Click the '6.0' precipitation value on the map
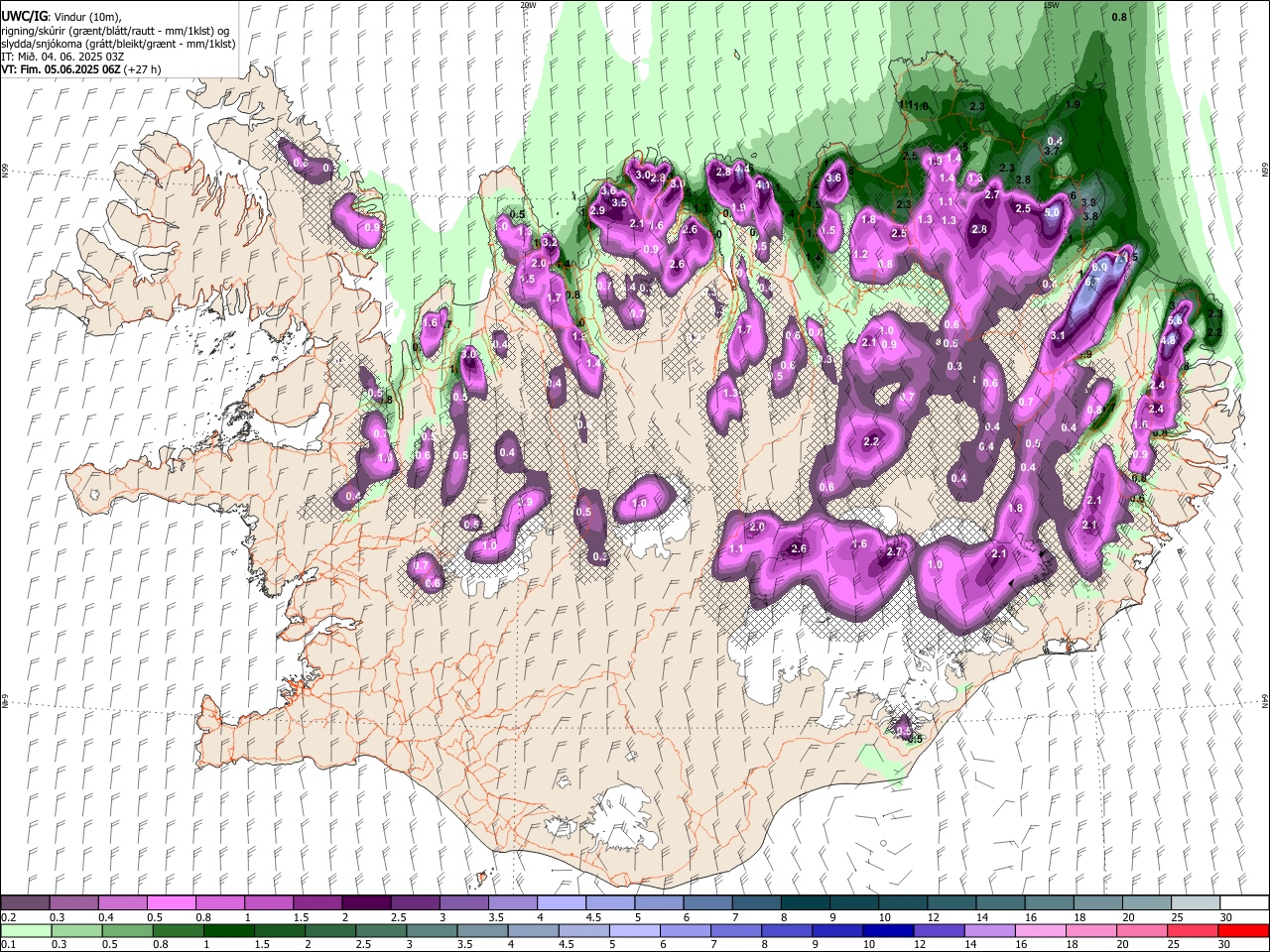Screen dimensions: 1270x952 click(1099, 267)
